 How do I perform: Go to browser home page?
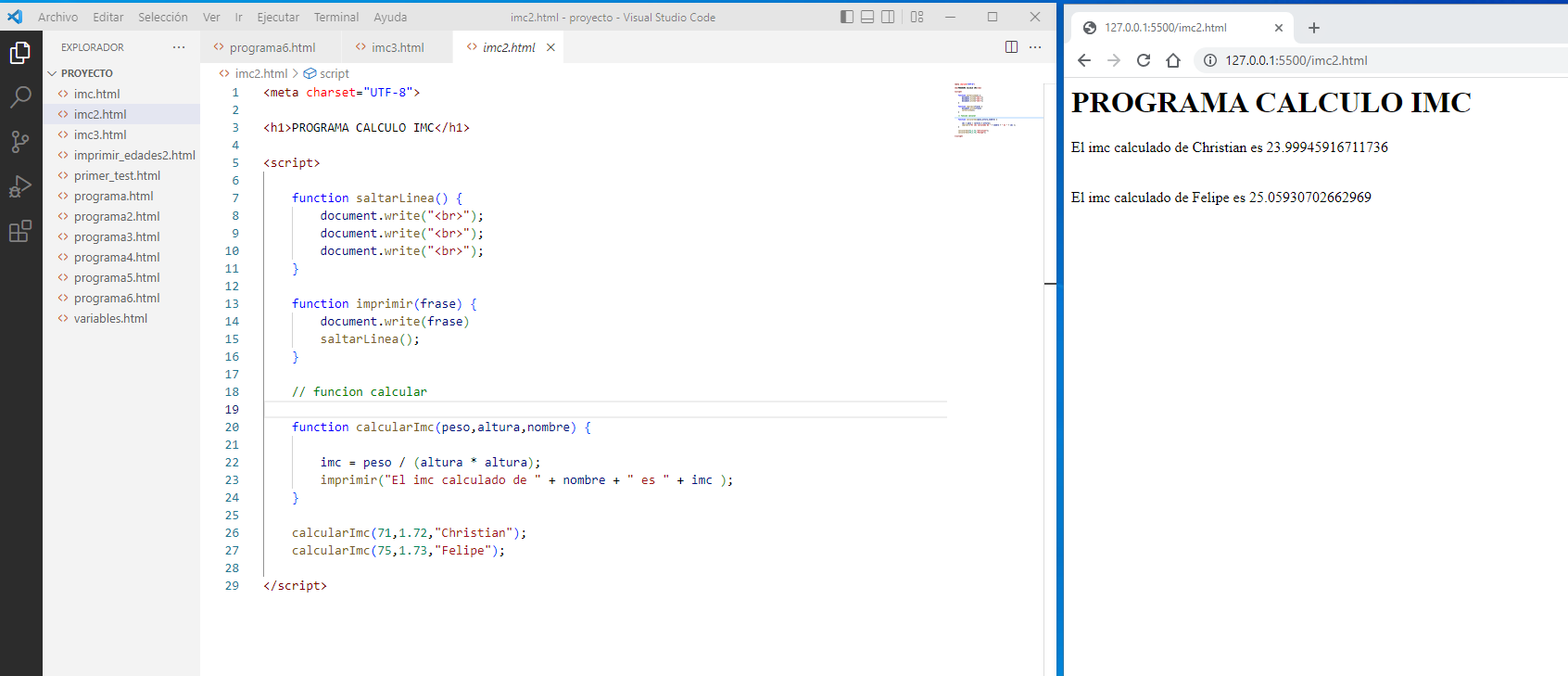[1173, 60]
